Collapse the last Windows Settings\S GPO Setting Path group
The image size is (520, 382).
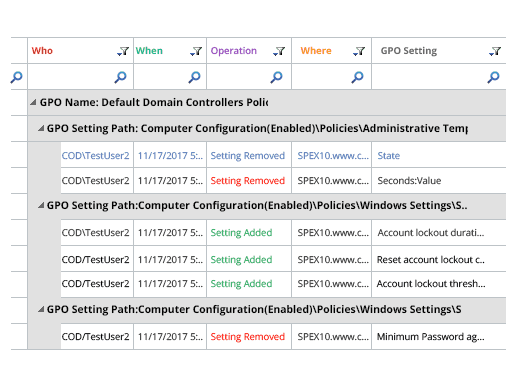pyautogui.click(x=41, y=310)
